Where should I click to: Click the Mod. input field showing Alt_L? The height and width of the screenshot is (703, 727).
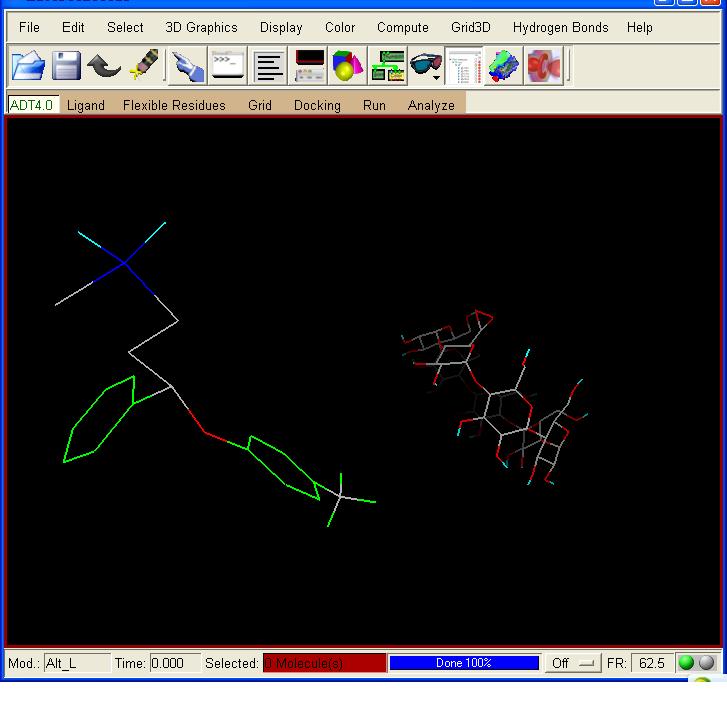76,663
